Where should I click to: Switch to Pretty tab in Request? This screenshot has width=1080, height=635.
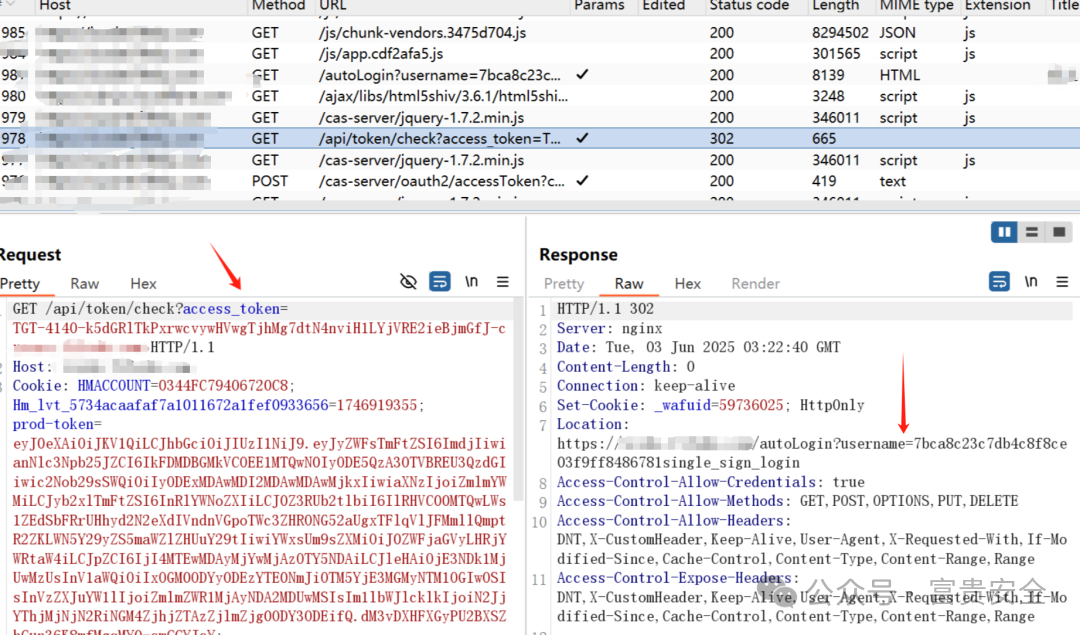pos(20,284)
